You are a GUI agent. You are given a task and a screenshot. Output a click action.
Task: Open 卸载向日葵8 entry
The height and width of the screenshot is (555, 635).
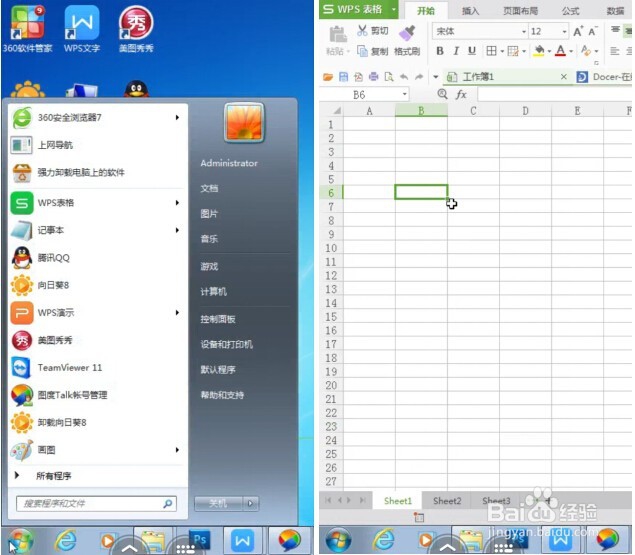point(96,423)
